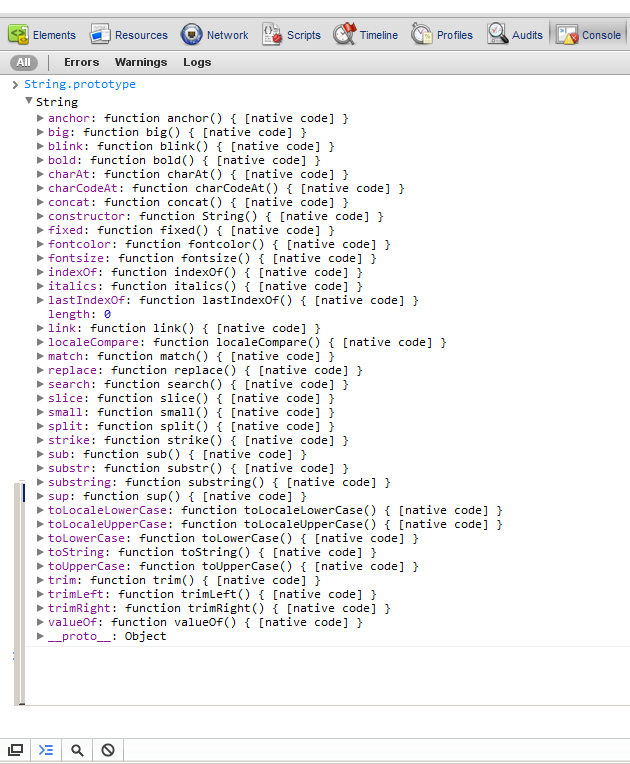Click the trimLeft property name

[76, 594]
